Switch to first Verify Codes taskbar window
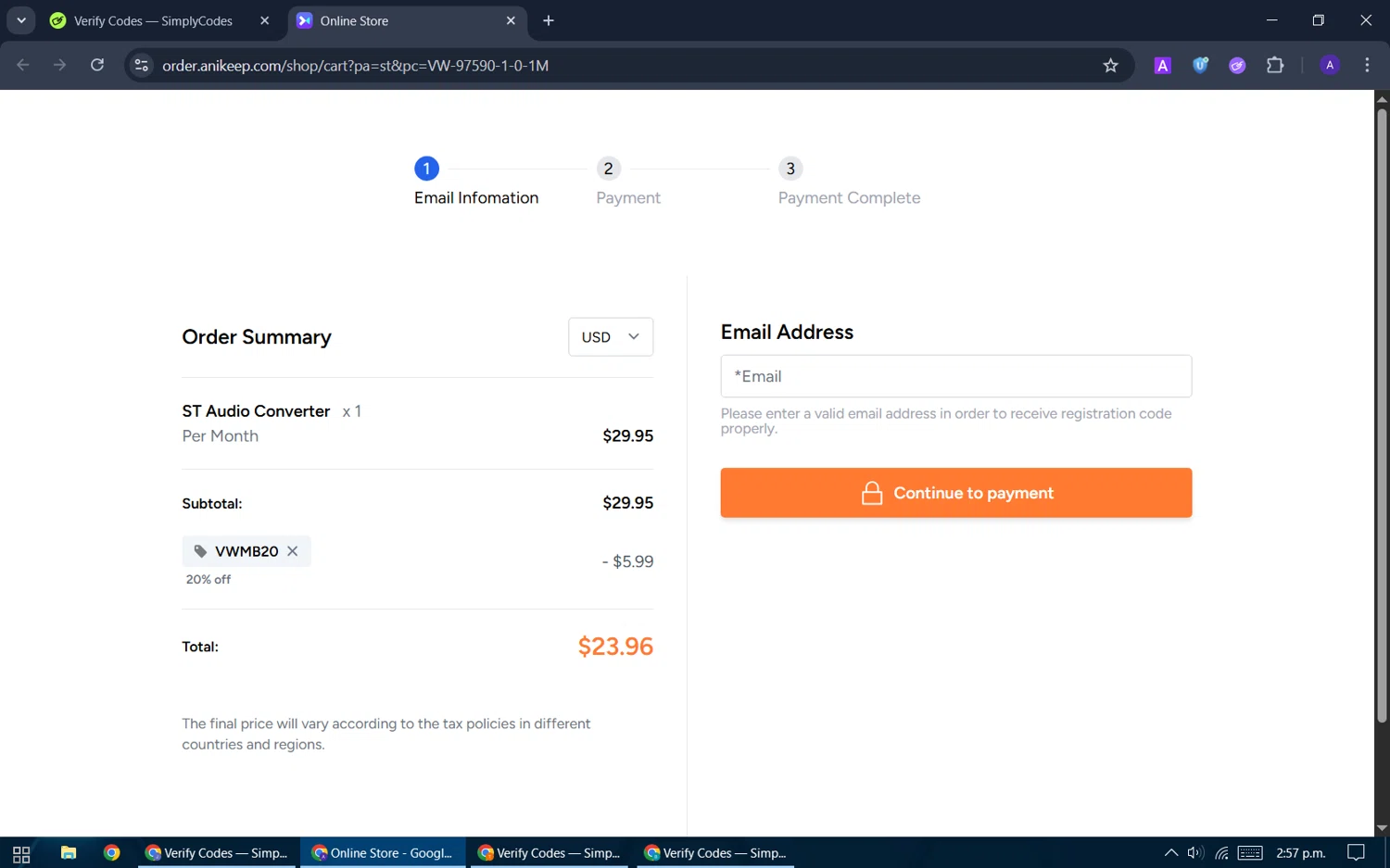The height and width of the screenshot is (868, 1390). (x=217, y=853)
